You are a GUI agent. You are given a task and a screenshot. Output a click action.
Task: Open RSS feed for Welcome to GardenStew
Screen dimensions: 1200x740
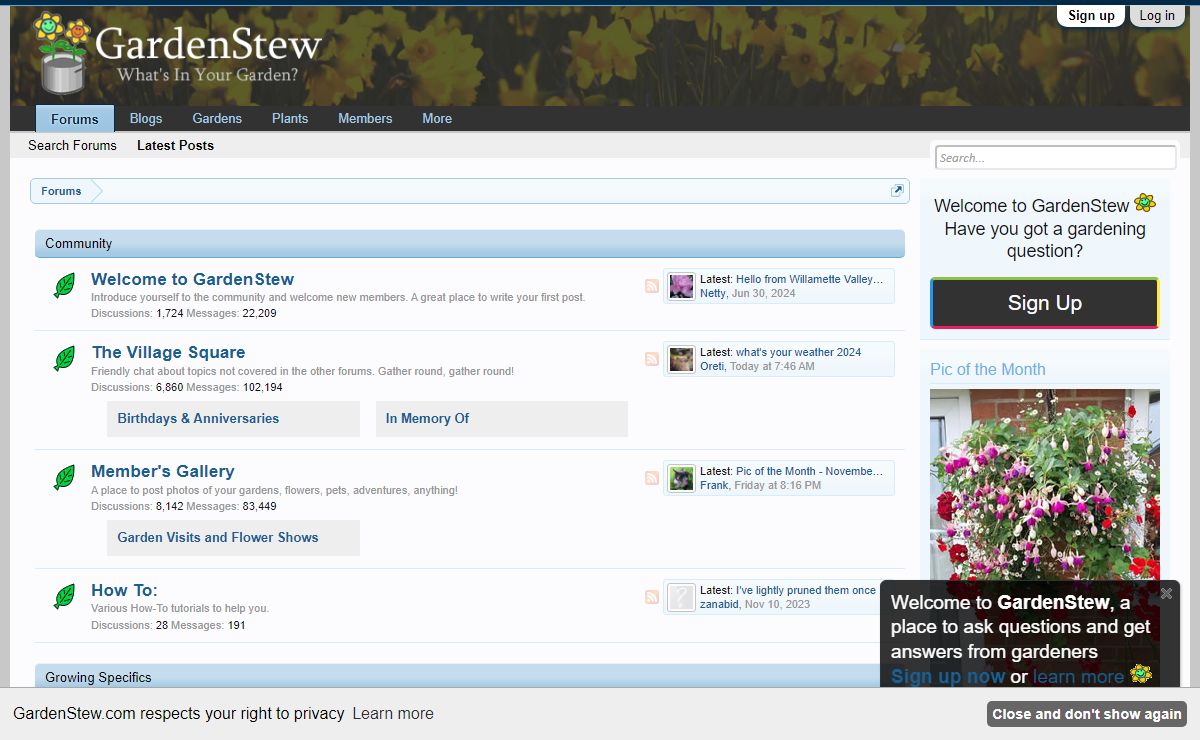(652, 286)
